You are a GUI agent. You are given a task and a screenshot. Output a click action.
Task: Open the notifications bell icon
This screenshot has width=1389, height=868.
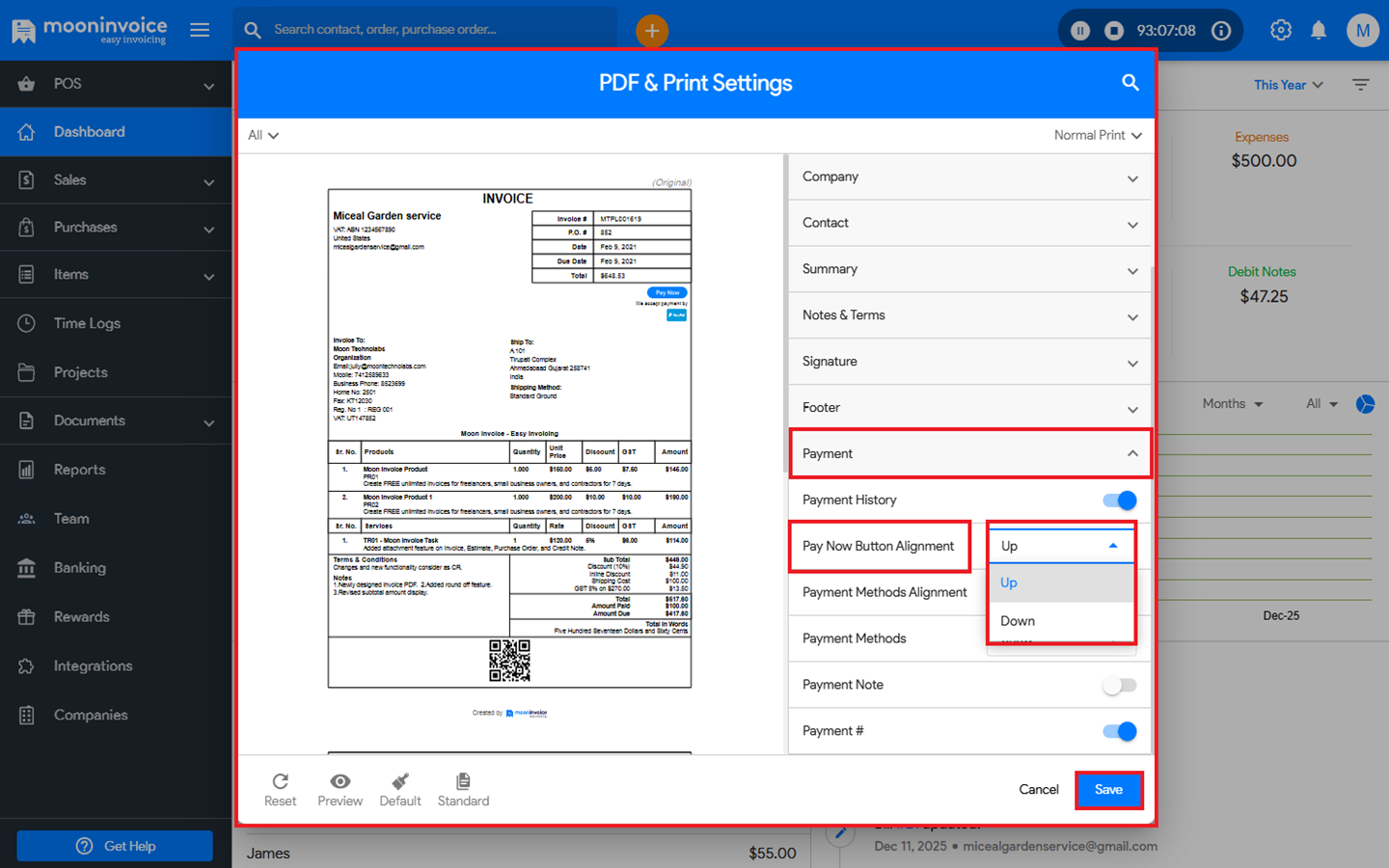pyautogui.click(x=1319, y=31)
